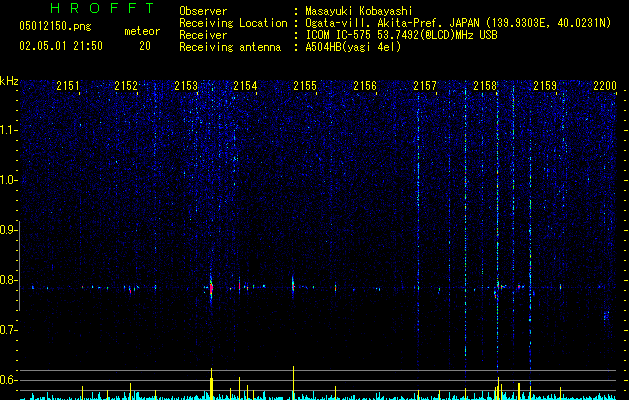Click the kHz axis unit label
The height and width of the screenshot is (400, 629).
tap(9, 81)
